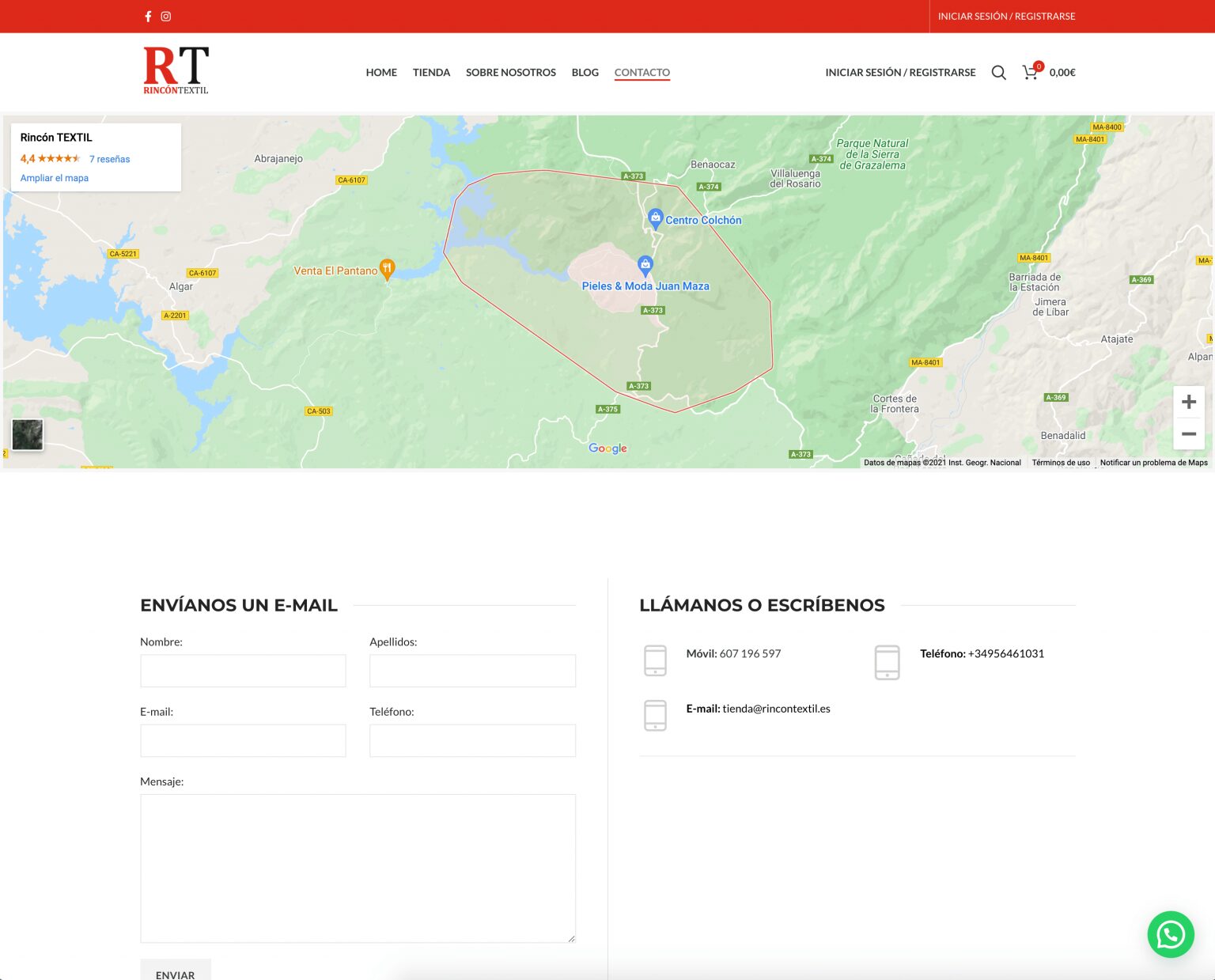Click the Rincón Textil logo
The height and width of the screenshot is (980, 1215).
[x=176, y=70]
